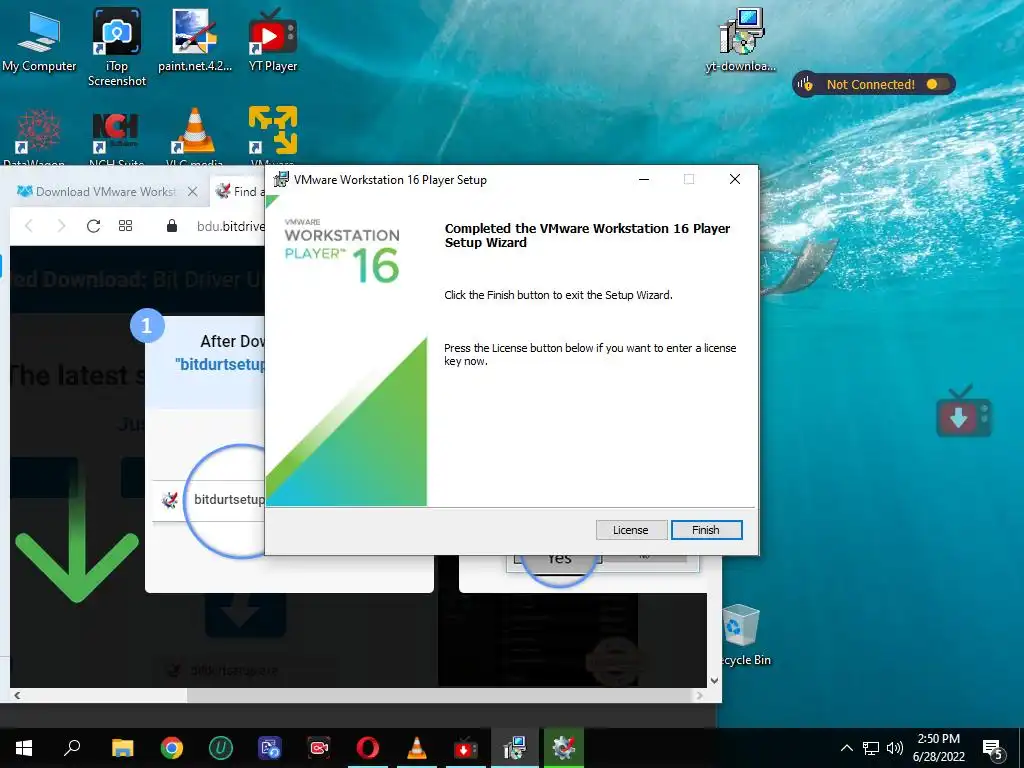
Task: Click browser back arrow
Action: point(29,226)
